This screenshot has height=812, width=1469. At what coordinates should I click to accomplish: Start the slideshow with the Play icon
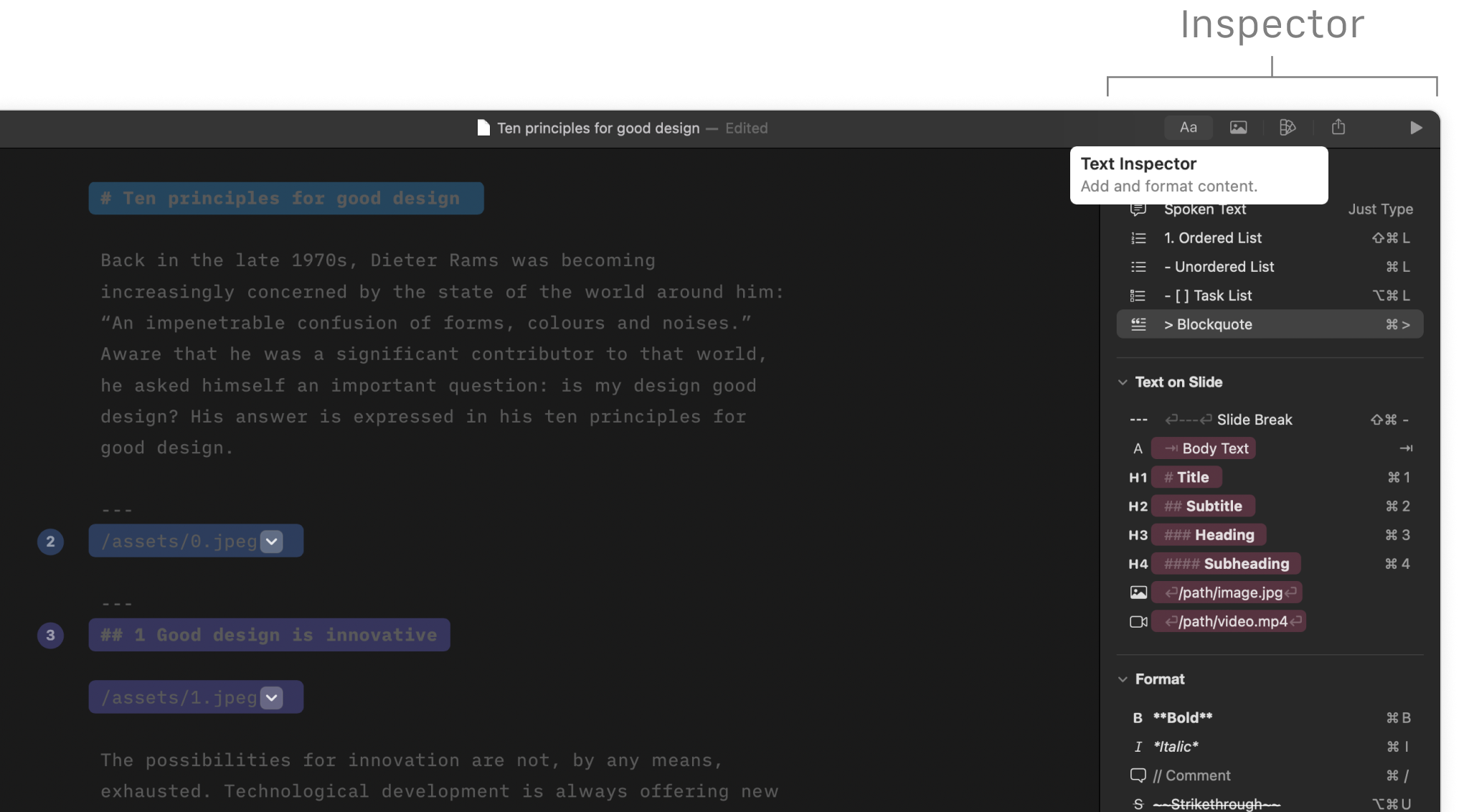[1414, 128]
